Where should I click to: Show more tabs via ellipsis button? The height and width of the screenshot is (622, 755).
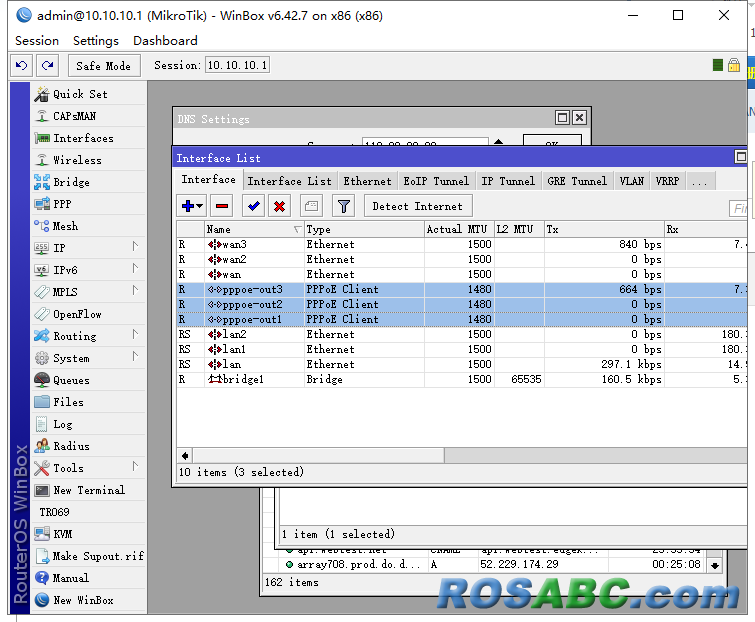point(700,181)
